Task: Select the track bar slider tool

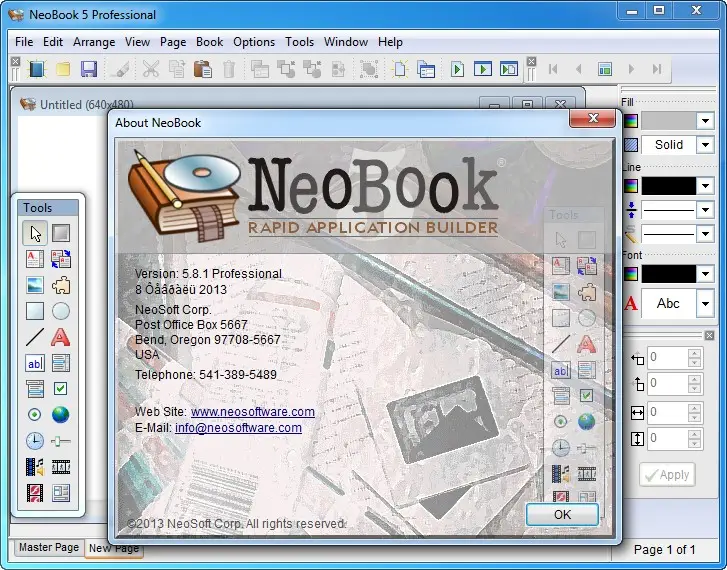Action: [61, 441]
